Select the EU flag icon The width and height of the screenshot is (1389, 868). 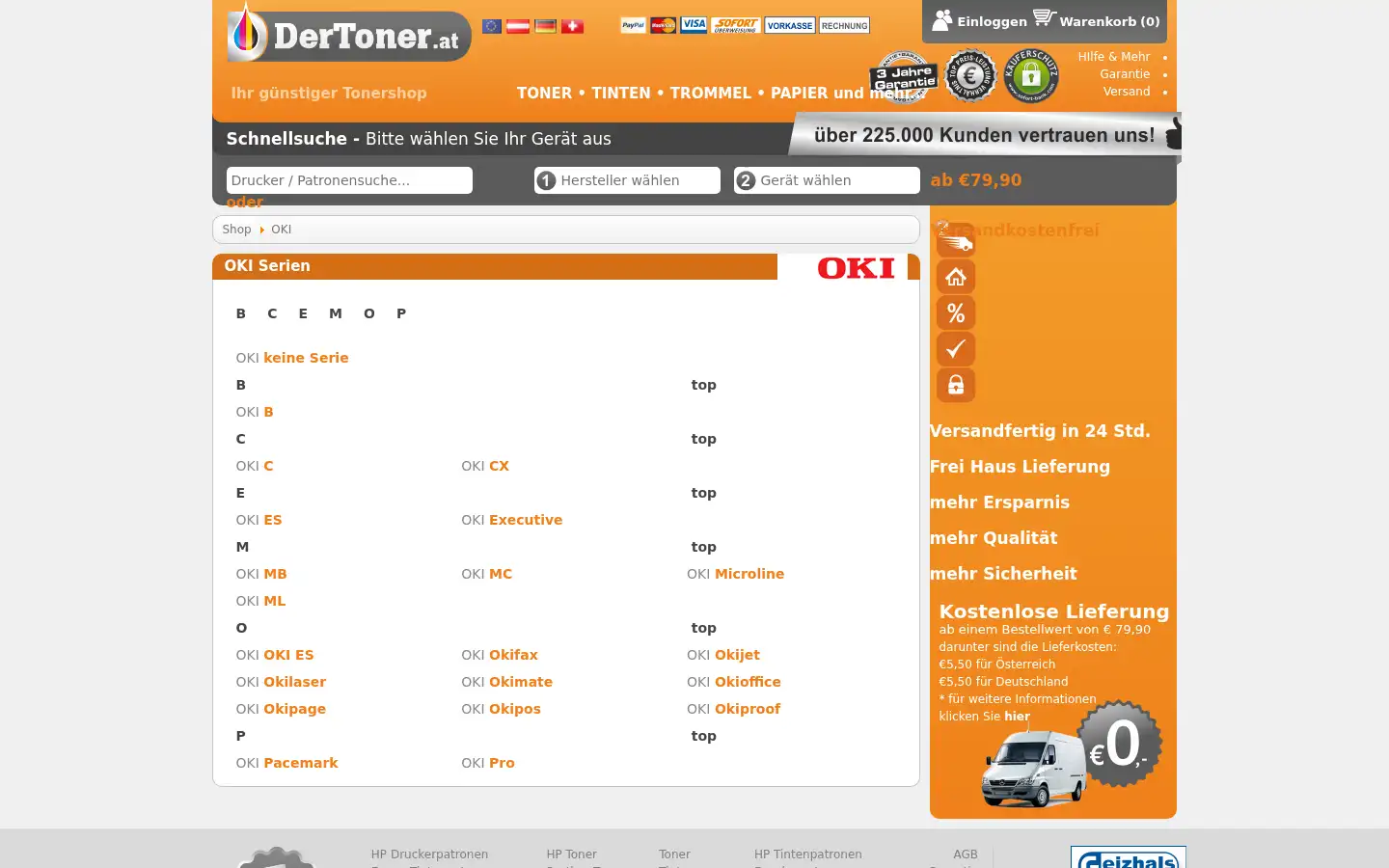point(492,26)
